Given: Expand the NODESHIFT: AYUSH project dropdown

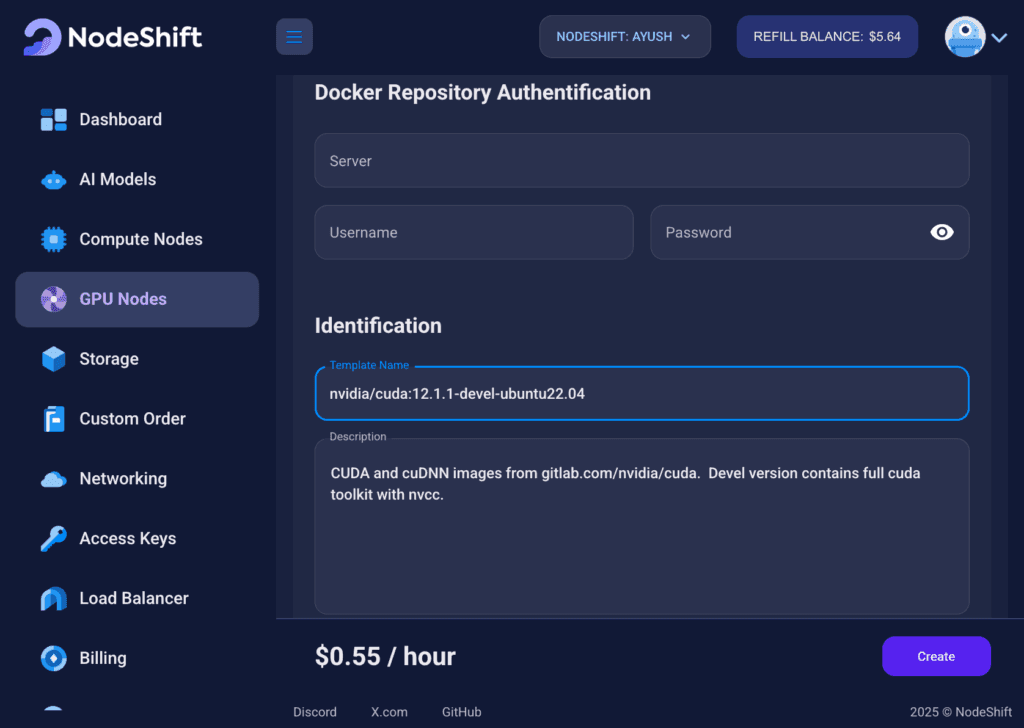Looking at the screenshot, I should [x=624, y=37].
